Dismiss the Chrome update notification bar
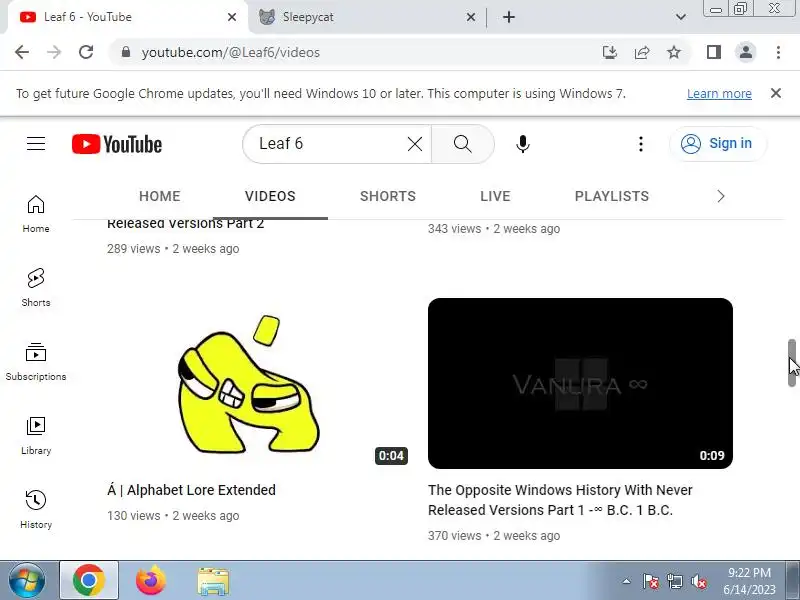This screenshot has width=800, height=600. pos(776,93)
